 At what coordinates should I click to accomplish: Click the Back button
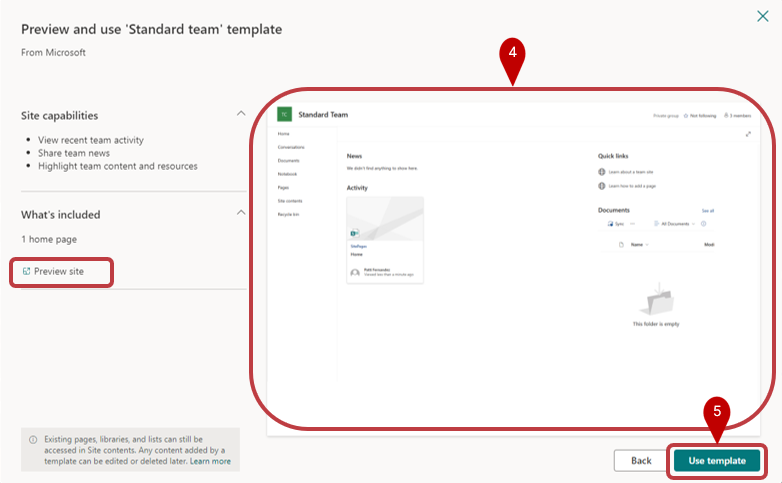click(641, 460)
